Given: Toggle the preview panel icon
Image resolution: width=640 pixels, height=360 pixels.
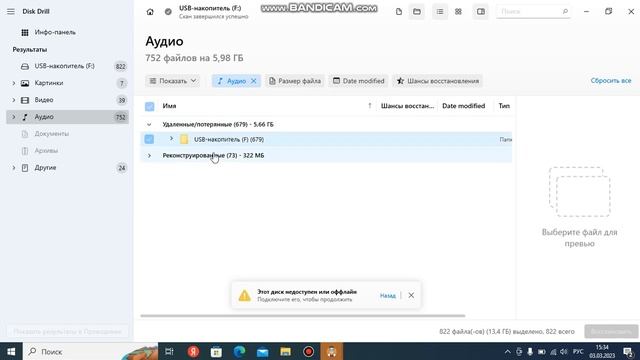Looking at the screenshot, I should 481,12.
